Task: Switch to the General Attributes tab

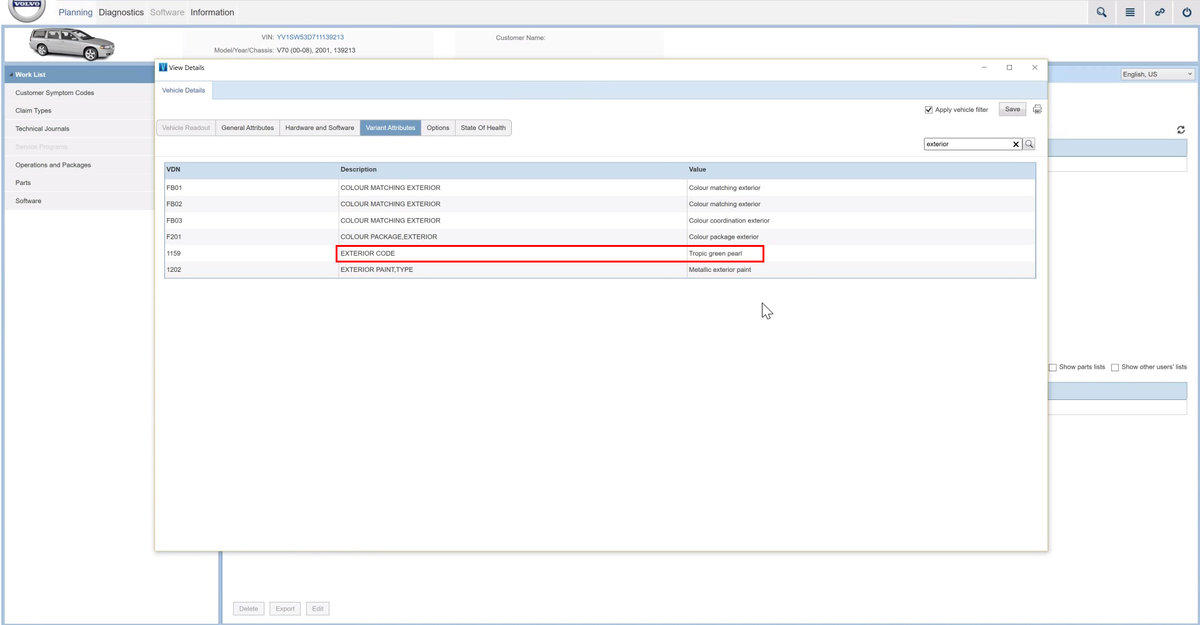Action: (247, 128)
